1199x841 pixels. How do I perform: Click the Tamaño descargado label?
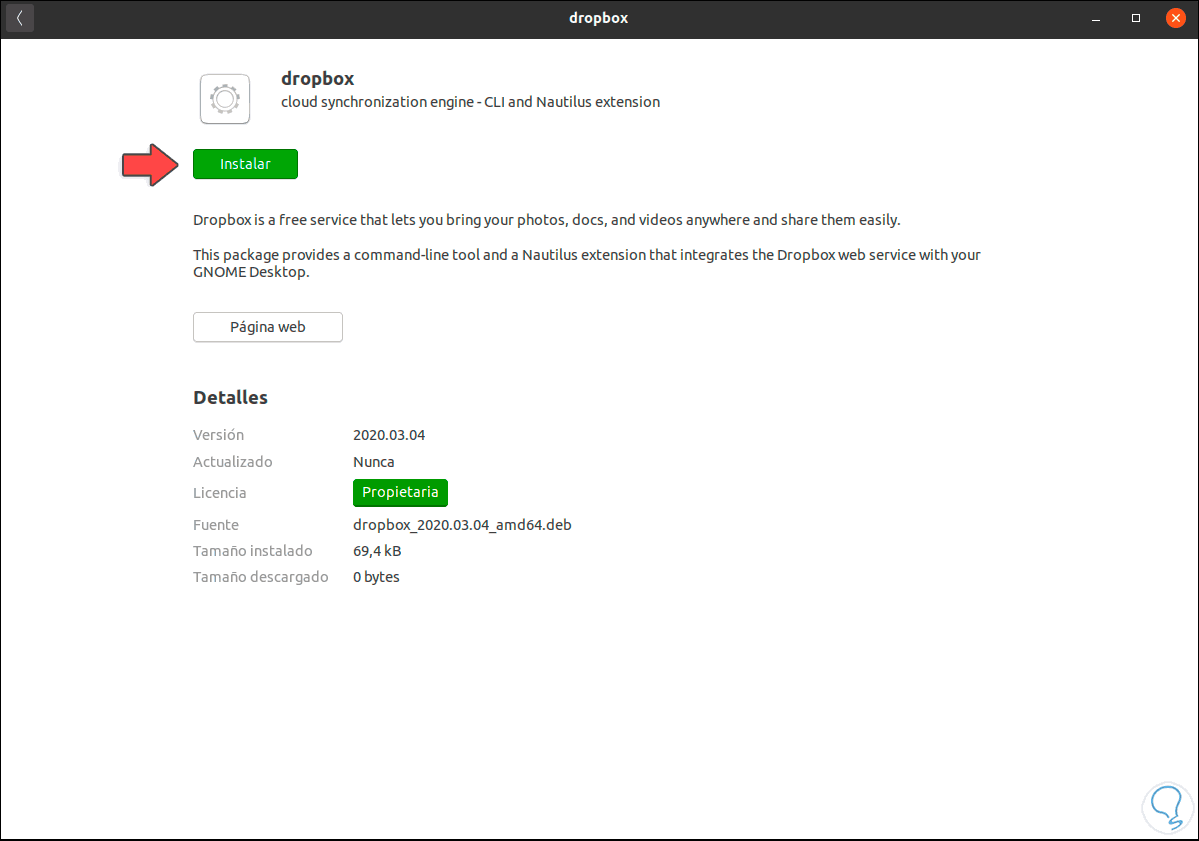[261, 577]
